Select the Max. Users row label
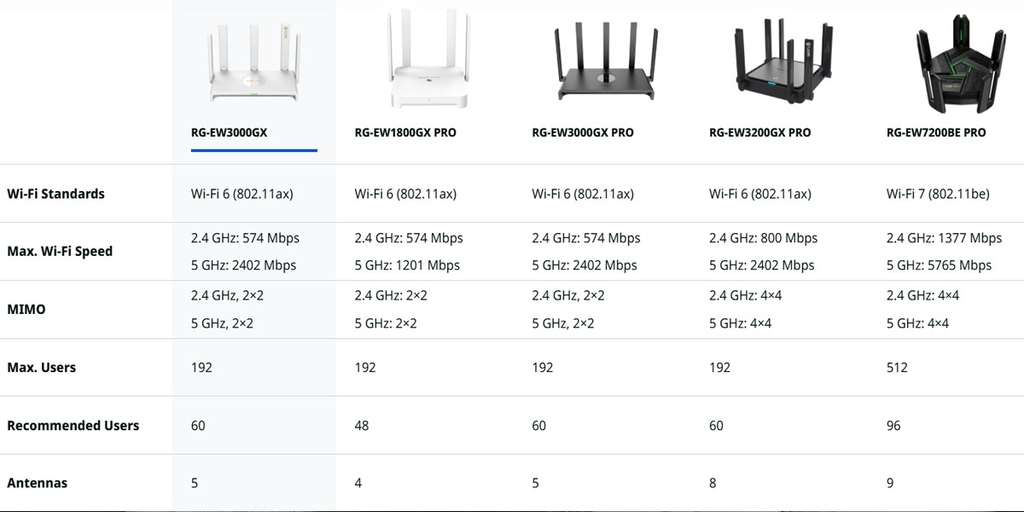 [x=41, y=367]
